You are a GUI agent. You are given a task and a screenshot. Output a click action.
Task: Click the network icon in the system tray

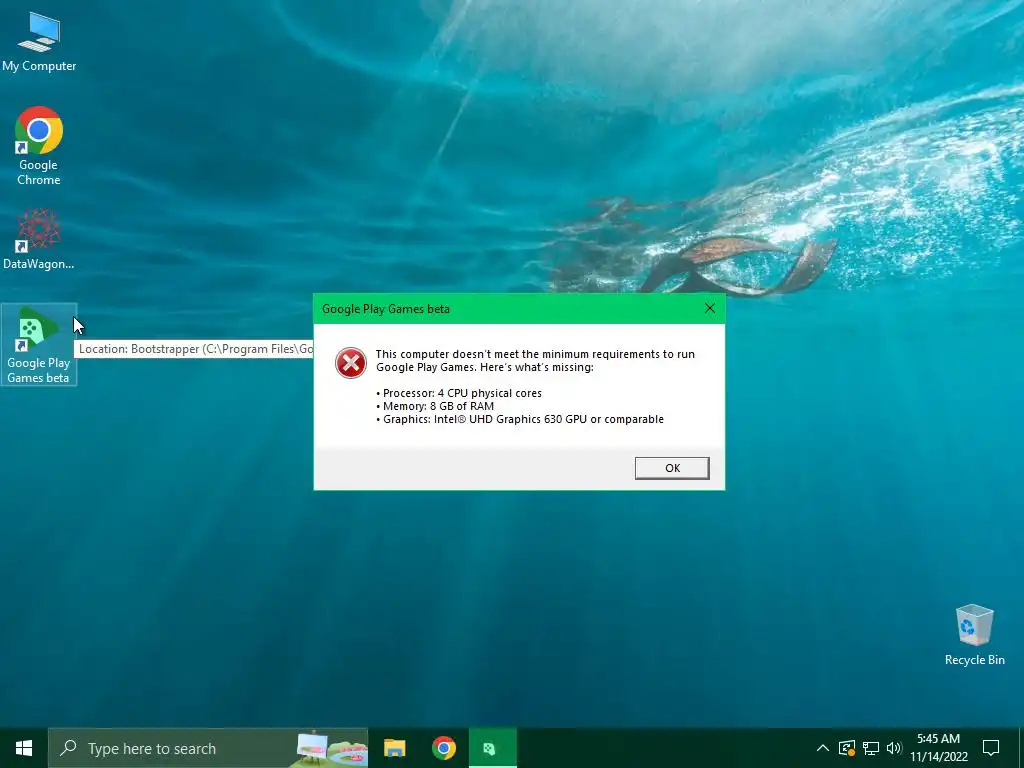(871, 748)
